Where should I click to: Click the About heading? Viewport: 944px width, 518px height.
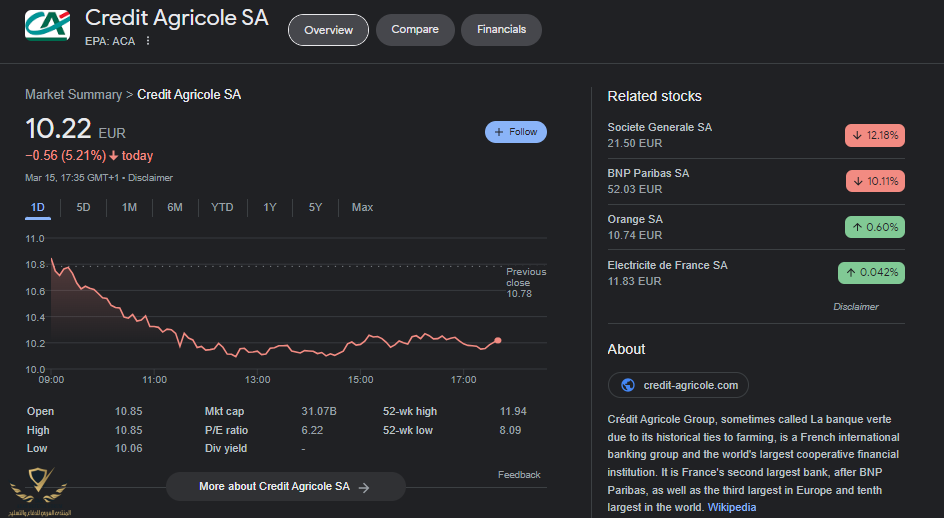(626, 349)
